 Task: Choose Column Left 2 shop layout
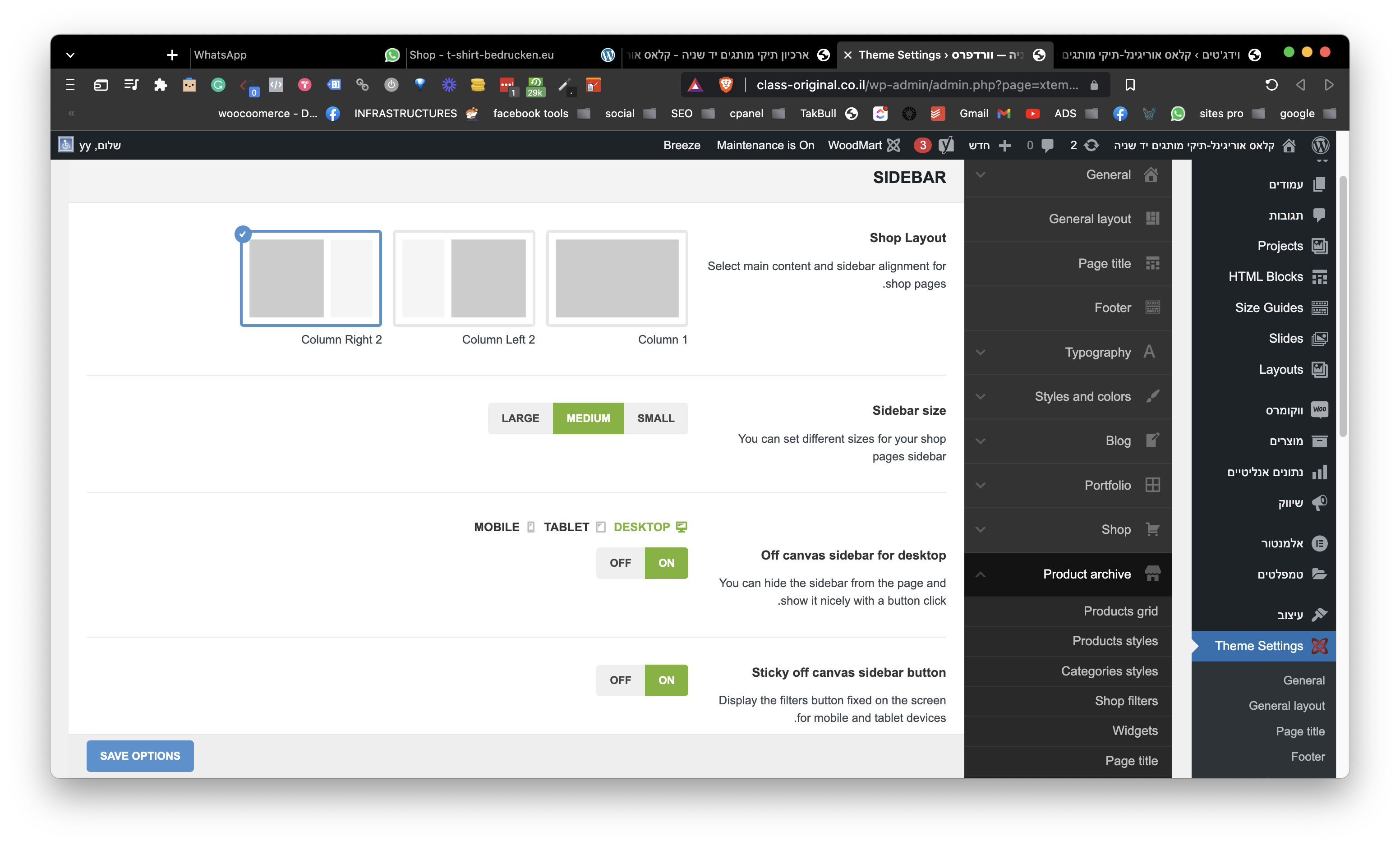464,278
